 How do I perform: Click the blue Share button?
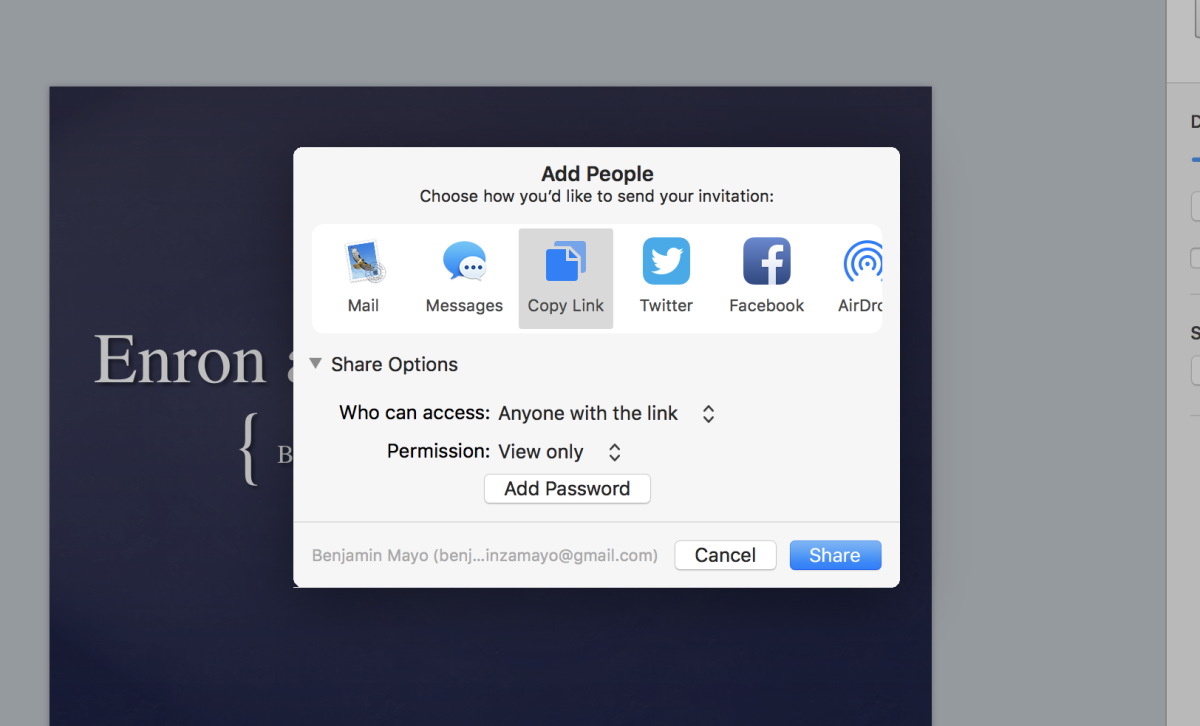pos(835,555)
